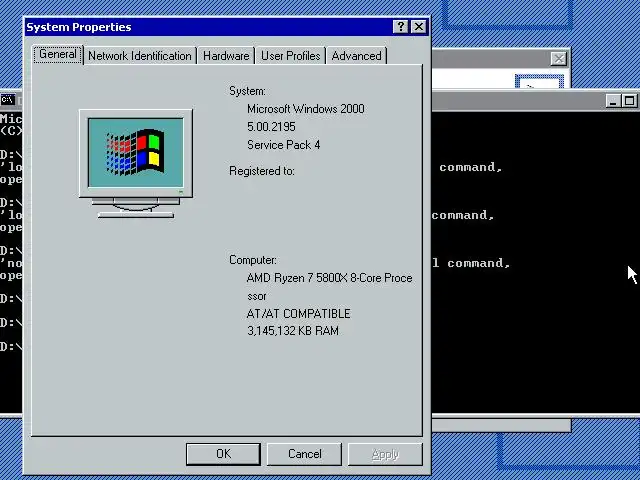Click the '3,145,132 KB RAM' value

pos(293,331)
